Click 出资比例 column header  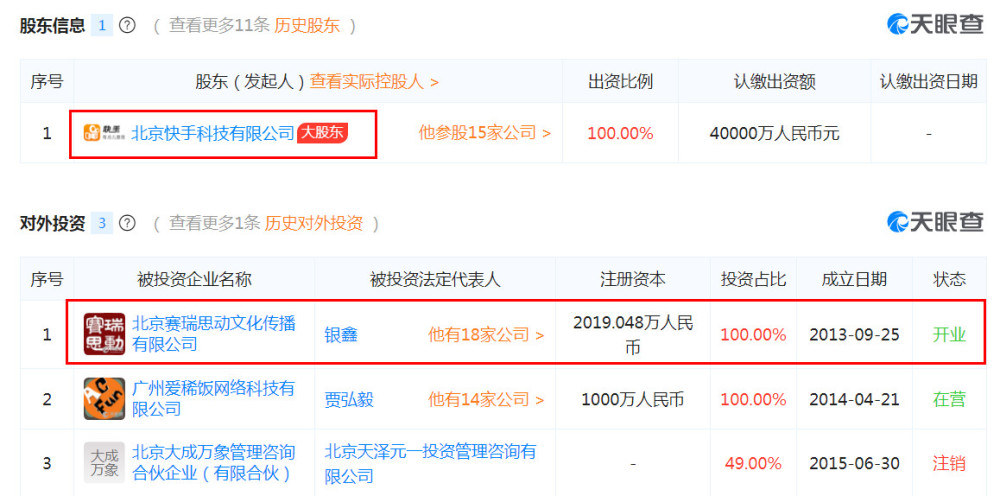(621, 82)
